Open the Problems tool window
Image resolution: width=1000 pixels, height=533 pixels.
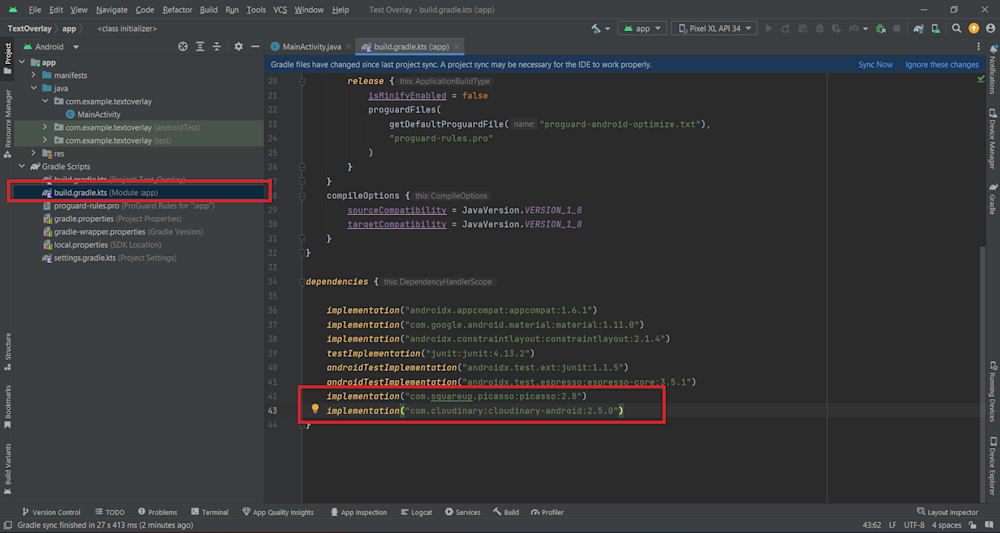pos(157,512)
